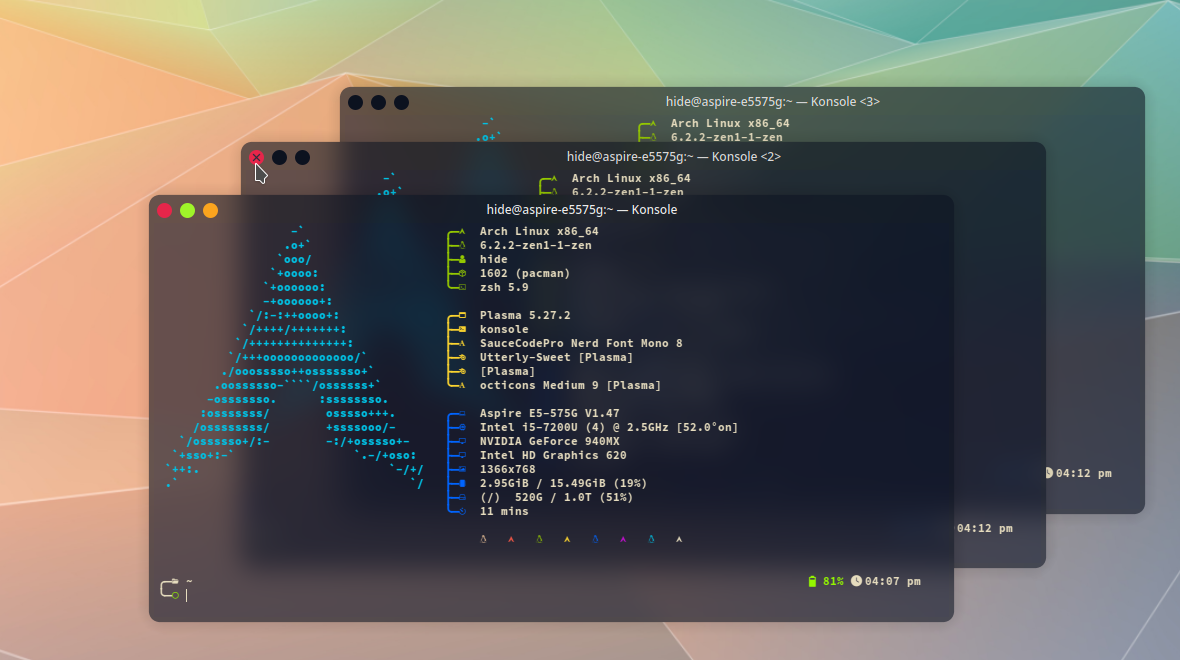This screenshot has width=1180, height=660.
Task: Click the 'Aspire E5-575G V1.47' text
Action: click(549, 413)
